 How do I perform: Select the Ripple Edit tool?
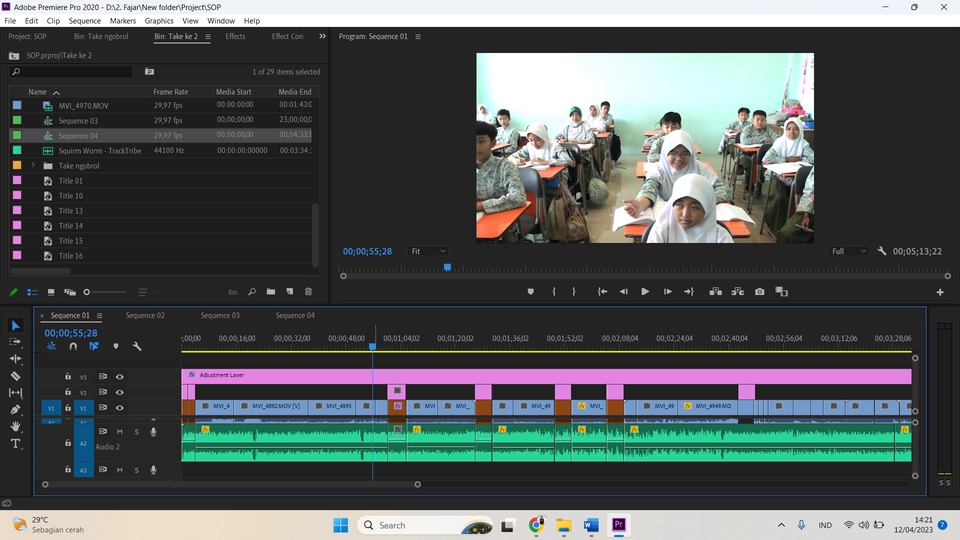point(16,359)
